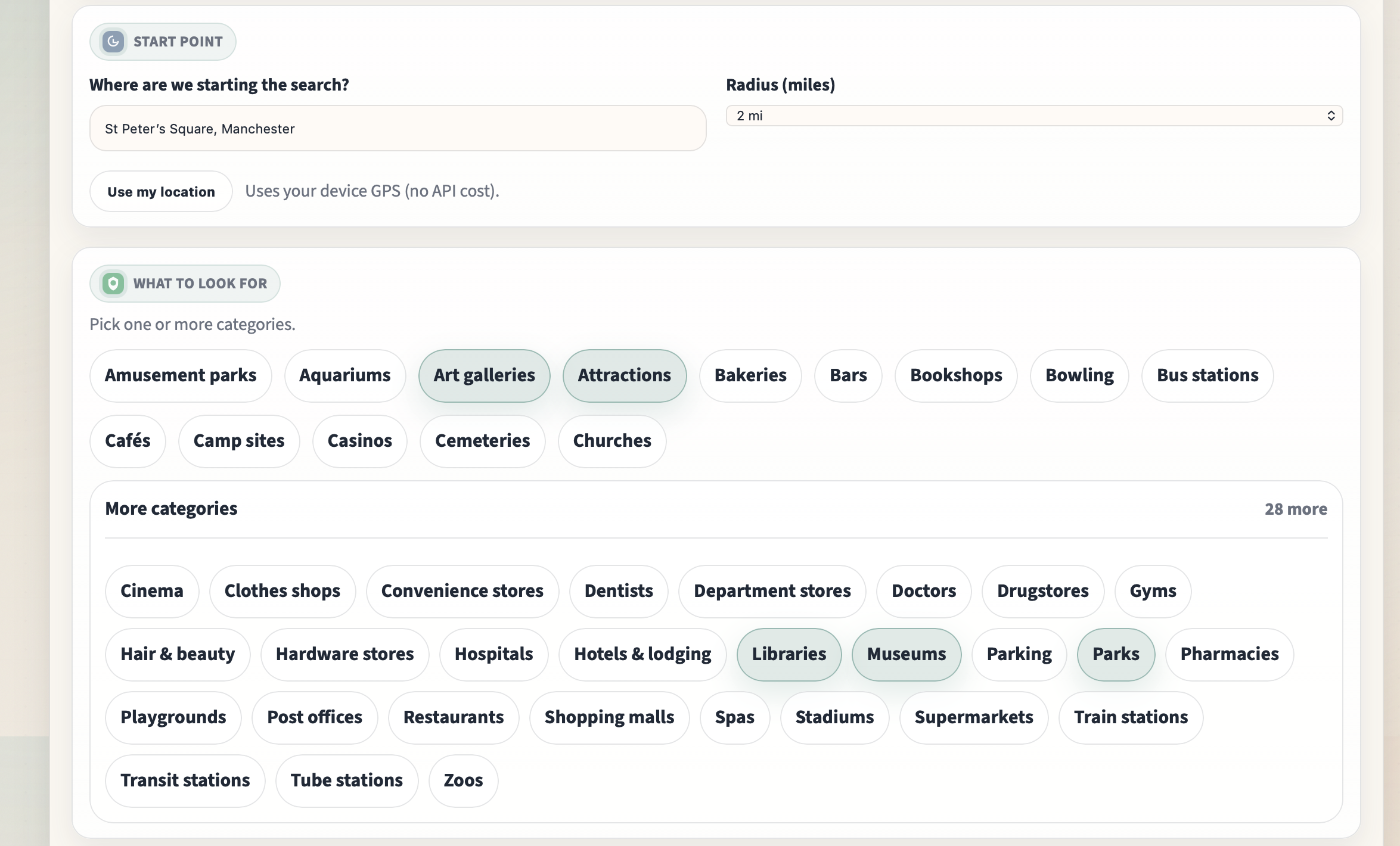Enable the Bookshops category
Image resolution: width=1400 pixels, height=846 pixels.
point(955,375)
